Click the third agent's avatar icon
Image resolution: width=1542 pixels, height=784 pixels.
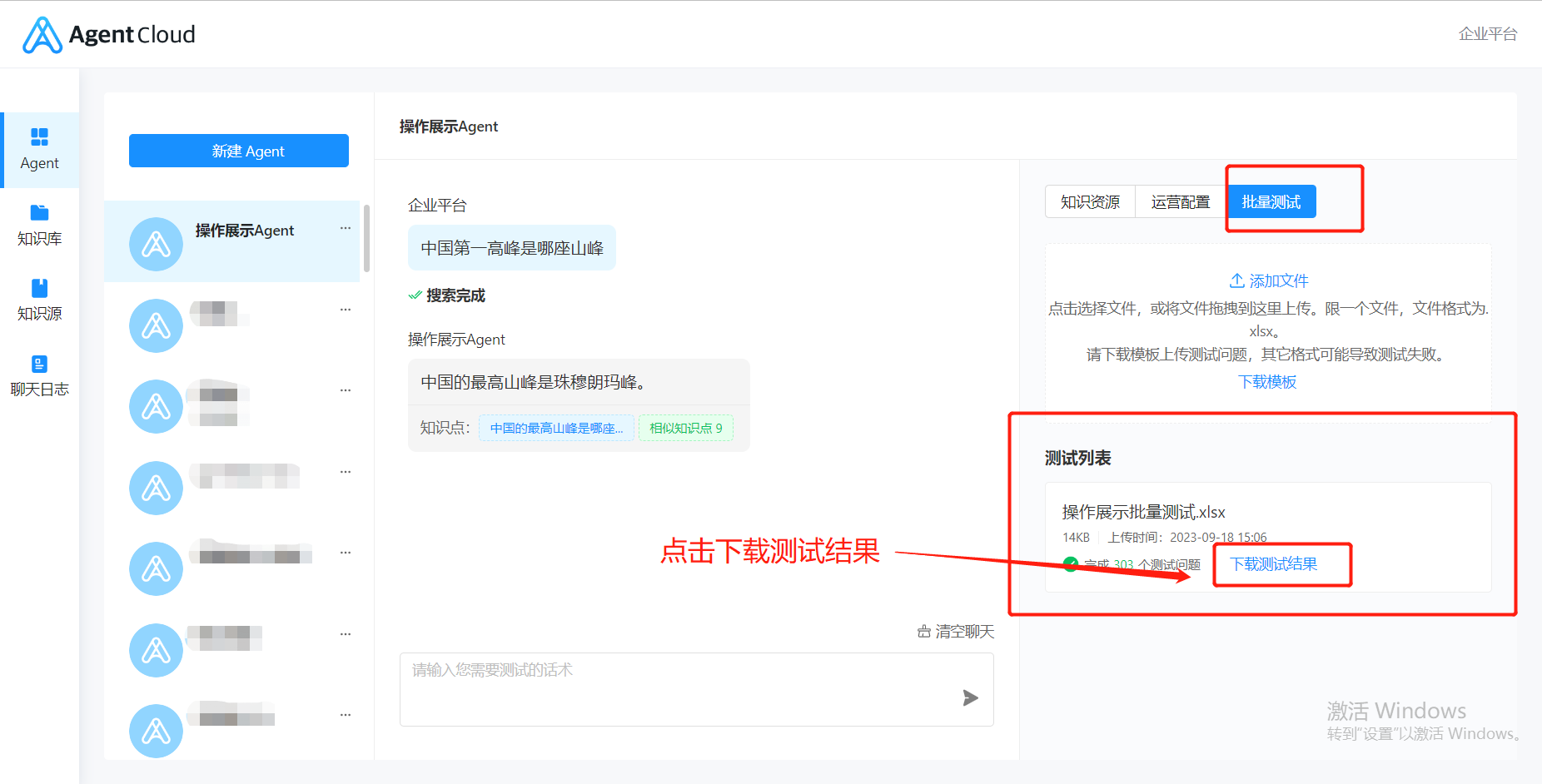pyautogui.click(x=156, y=406)
